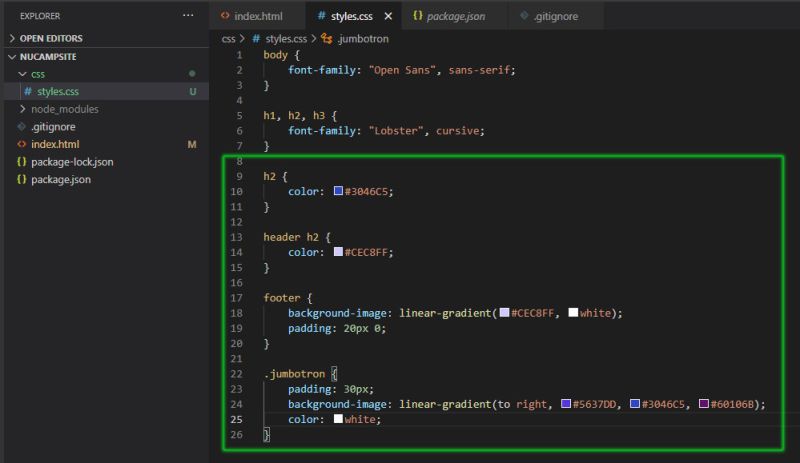800x463 pixels.
Task: Click the footer selector on line 17
Action: [x=282, y=298]
